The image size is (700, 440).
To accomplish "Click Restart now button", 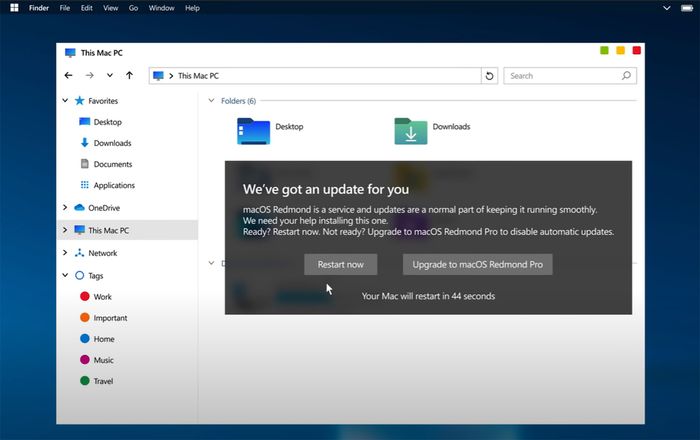I will pyautogui.click(x=341, y=265).
